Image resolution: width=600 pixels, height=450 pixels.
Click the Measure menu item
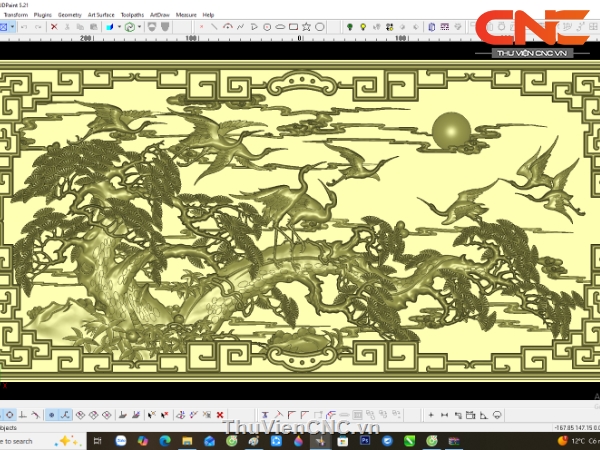[186, 15]
